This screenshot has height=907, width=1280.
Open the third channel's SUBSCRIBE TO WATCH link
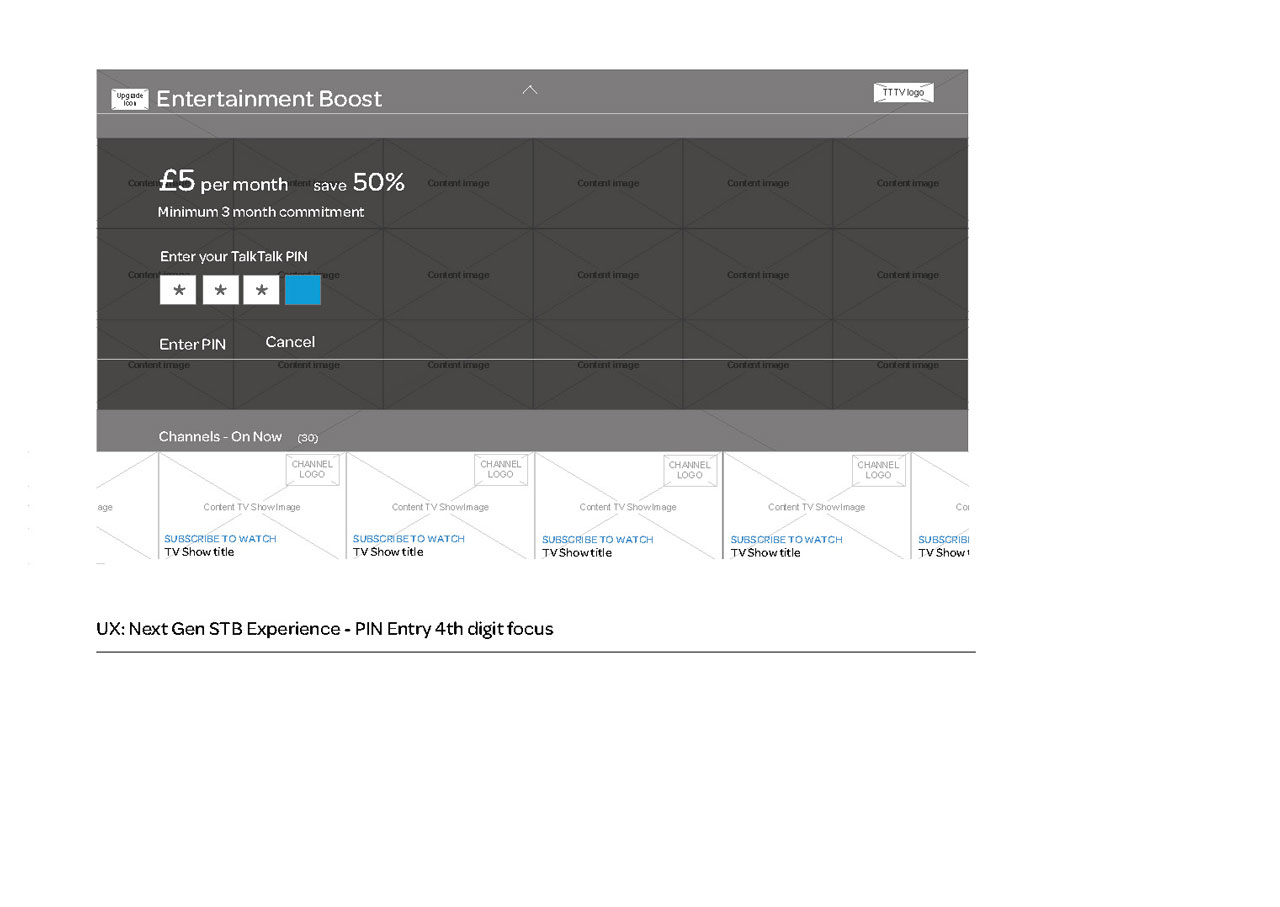pyautogui.click(x=598, y=540)
